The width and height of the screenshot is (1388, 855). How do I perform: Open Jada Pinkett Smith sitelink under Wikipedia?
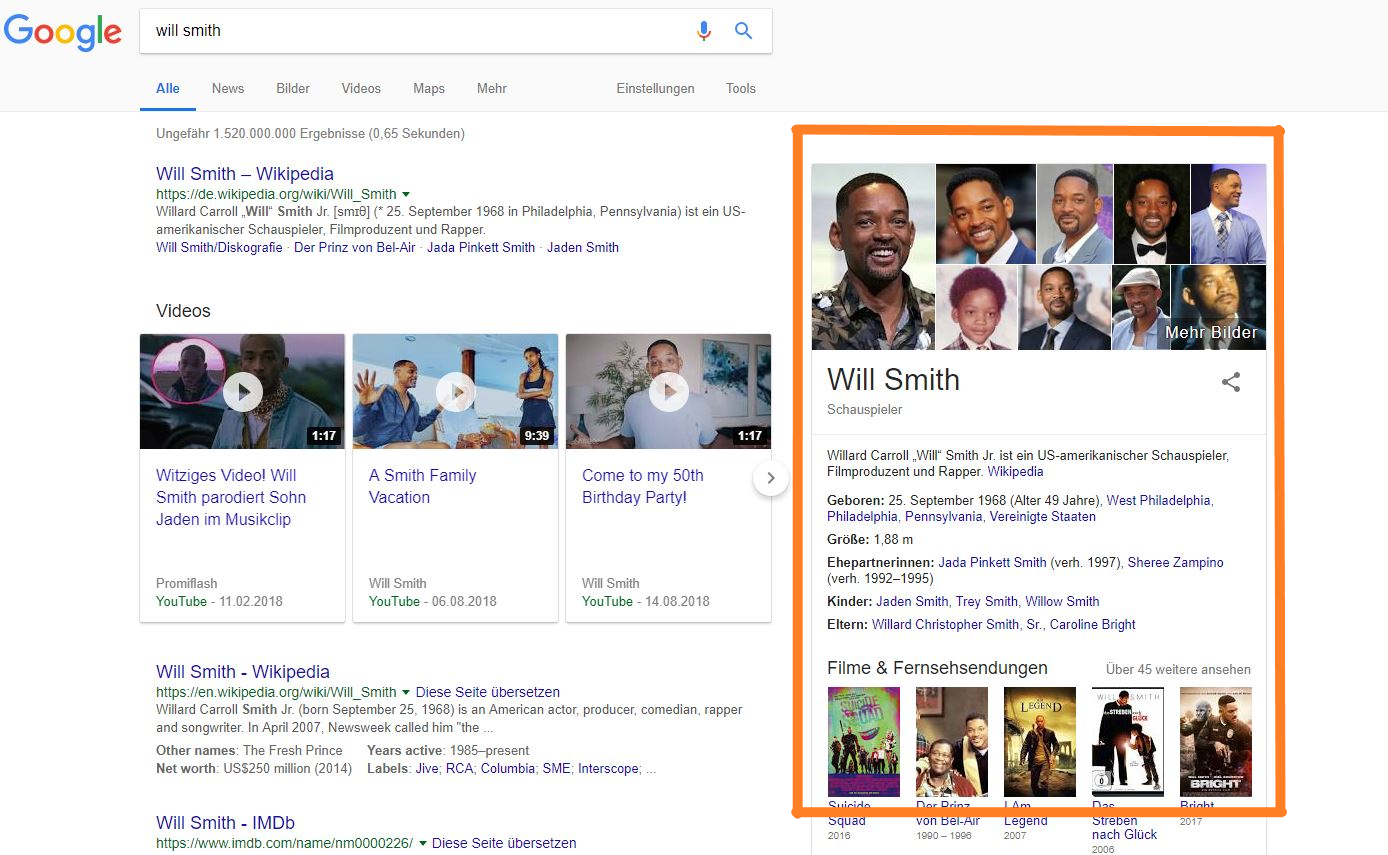pos(481,247)
